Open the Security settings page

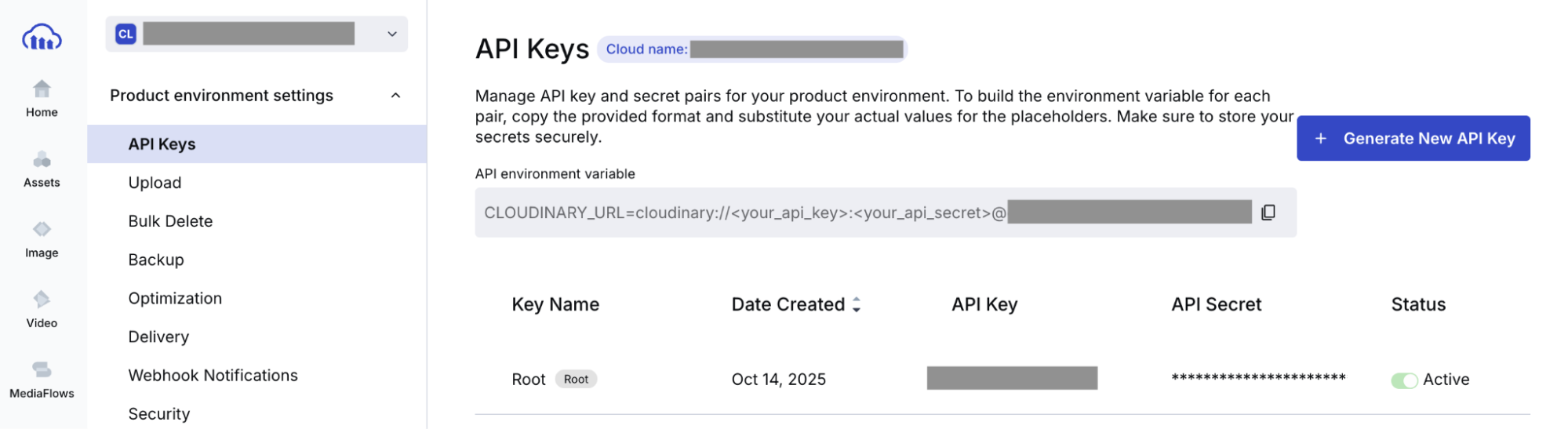coord(158,413)
